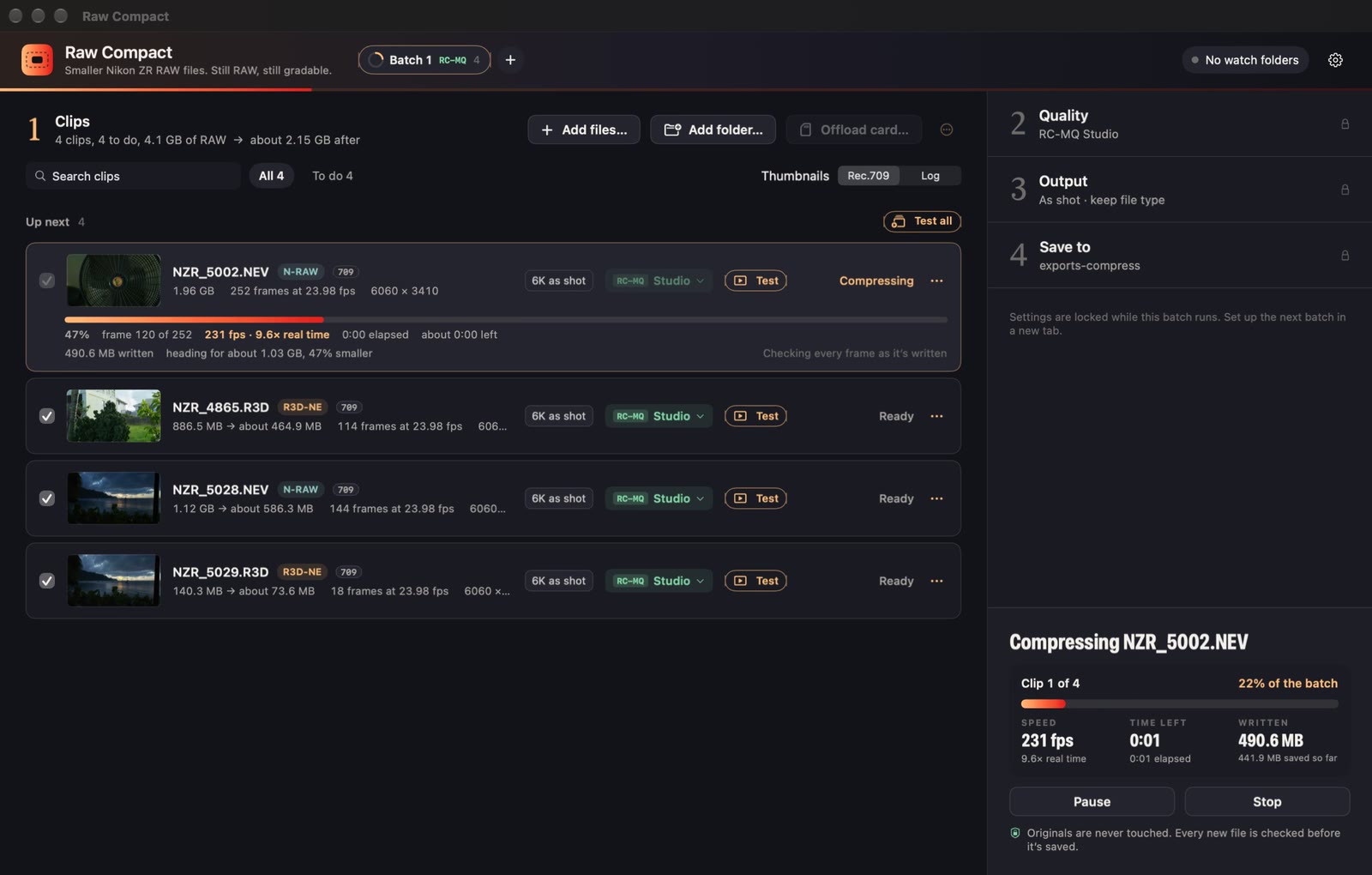Click the N-RAW badge on NZR_5002.NEV

tap(300, 272)
